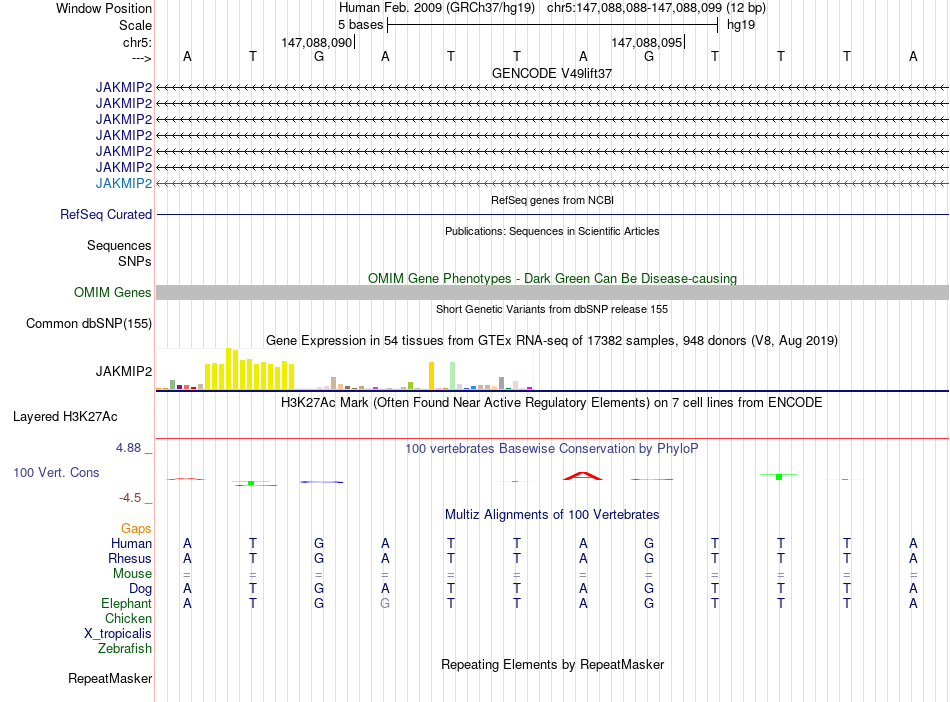Click the Human Feb. 2009 (GRCh37/hg19) assembly text
The image size is (950, 702).
coord(437,8)
